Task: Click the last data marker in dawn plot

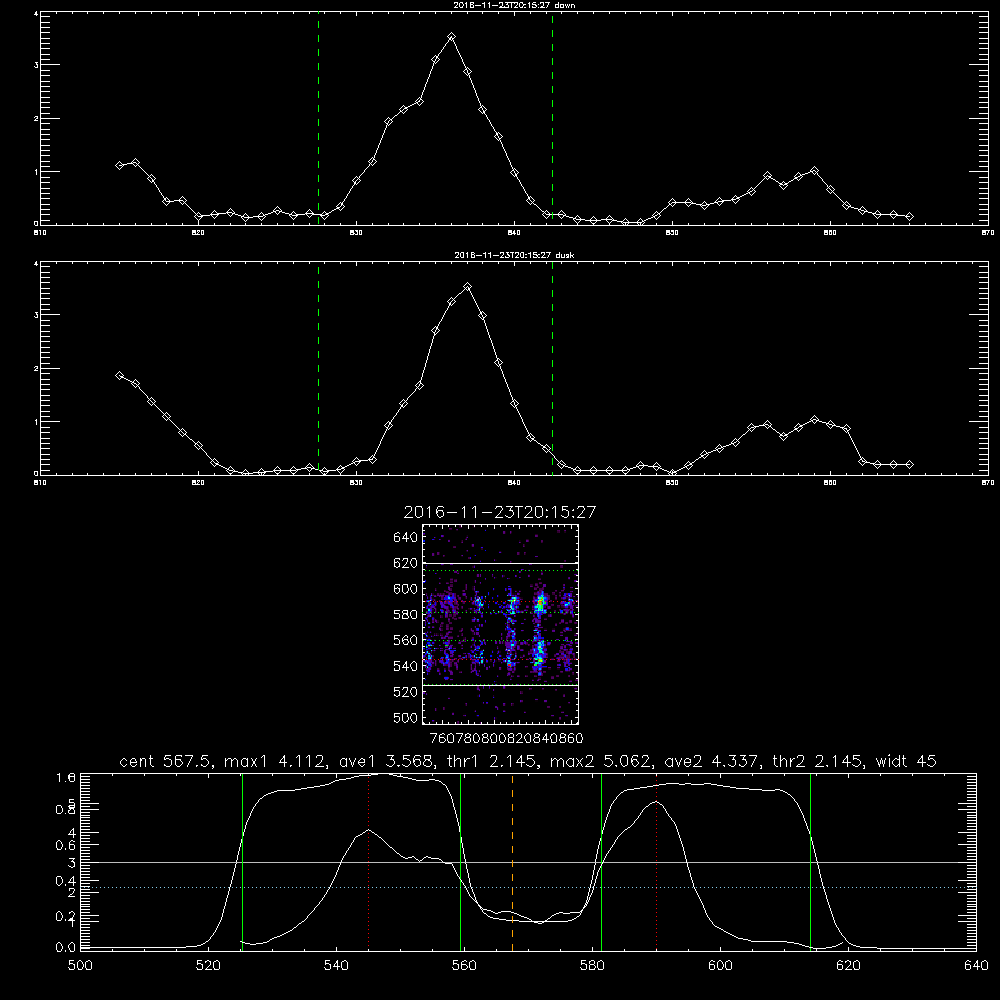Action: pyautogui.click(x=909, y=217)
